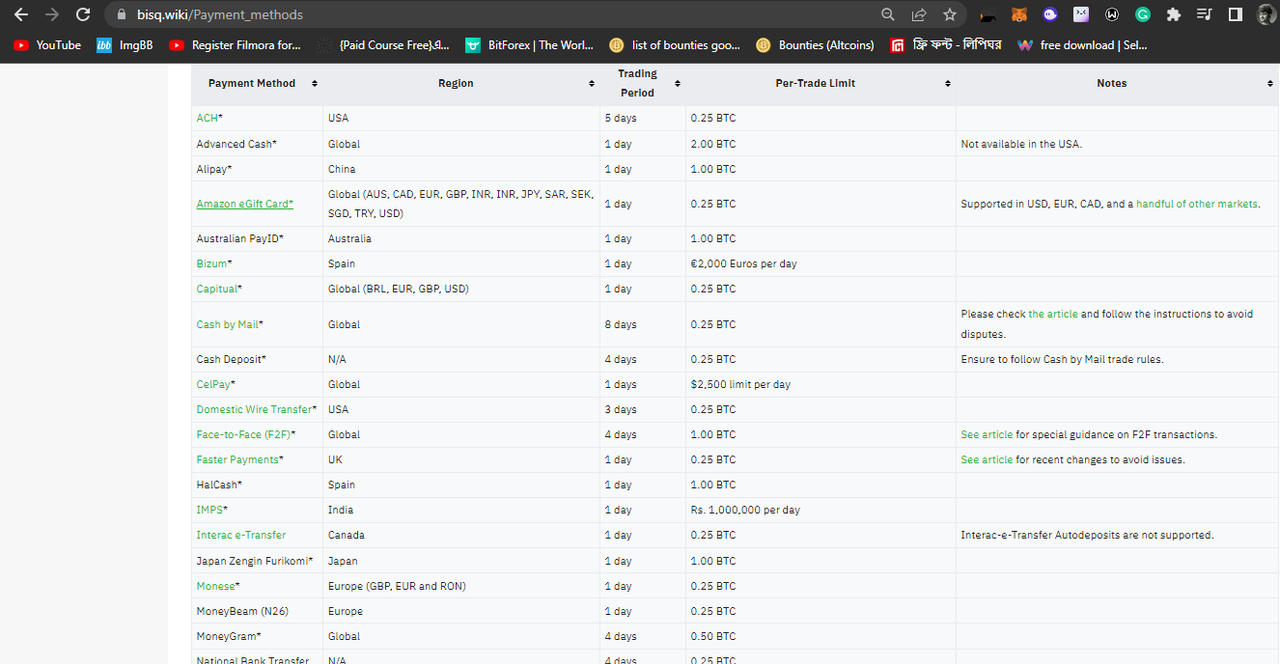The height and width of the screenshot is (664, 1280).
Task: Open Bounties (Altcoins) bookmark
Action: tap(815, 45)
